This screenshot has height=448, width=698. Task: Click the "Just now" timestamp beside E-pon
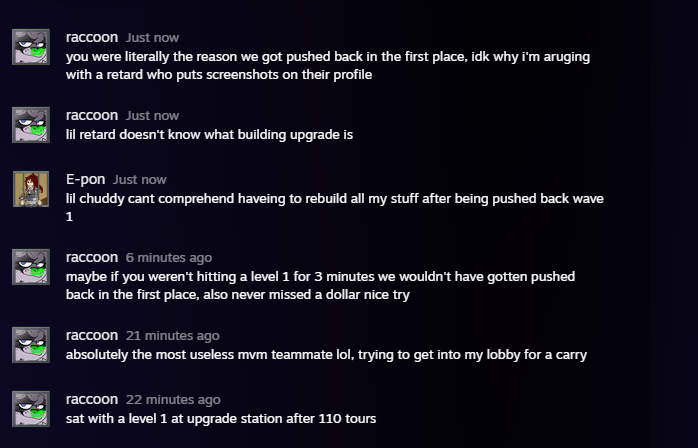click(139, 180)
